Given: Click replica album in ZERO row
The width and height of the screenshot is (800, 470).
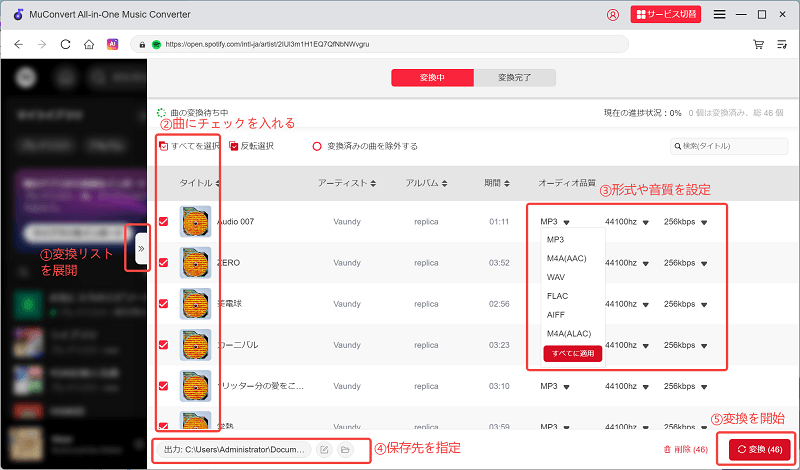Looking at the screenshot, I should point(427,263).
